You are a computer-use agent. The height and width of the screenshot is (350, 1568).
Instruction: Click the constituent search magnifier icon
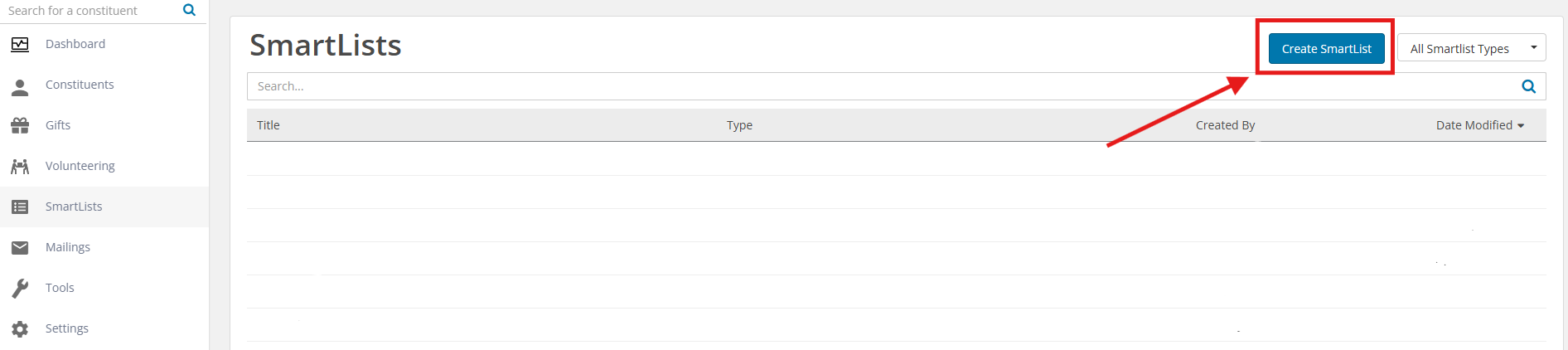tap(190, 10)
